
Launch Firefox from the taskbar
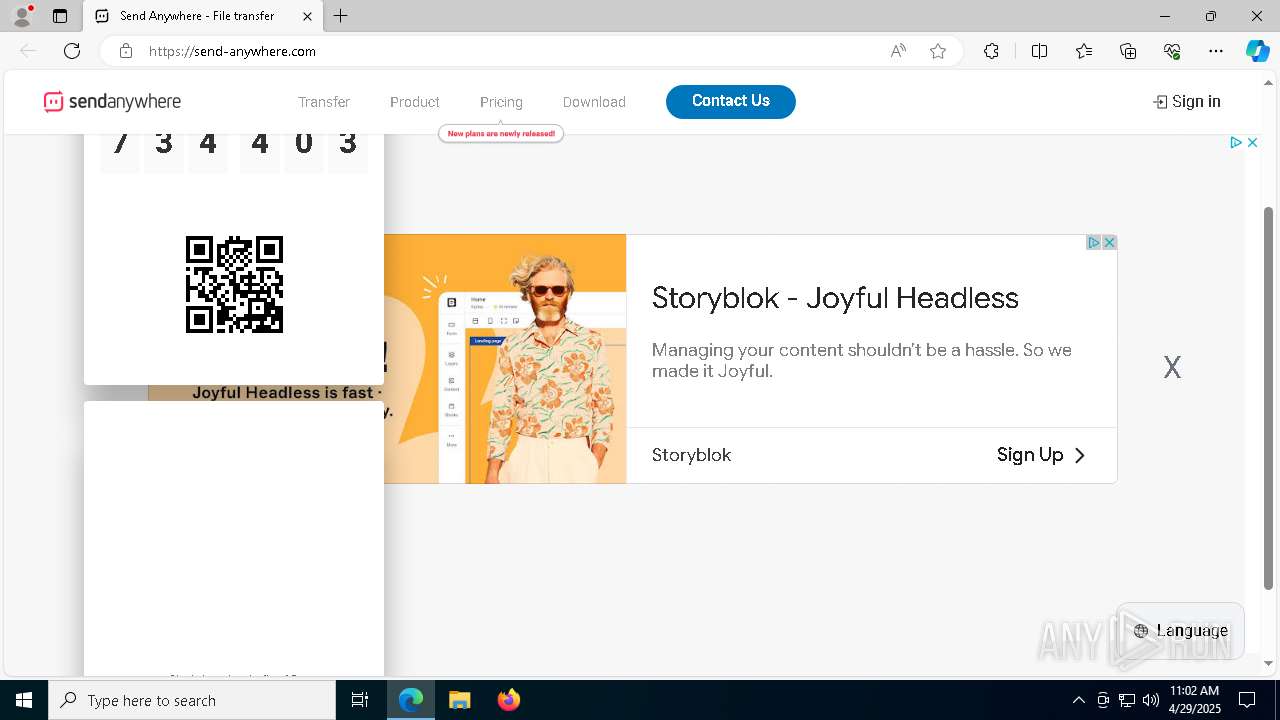[x=508, y=700]
